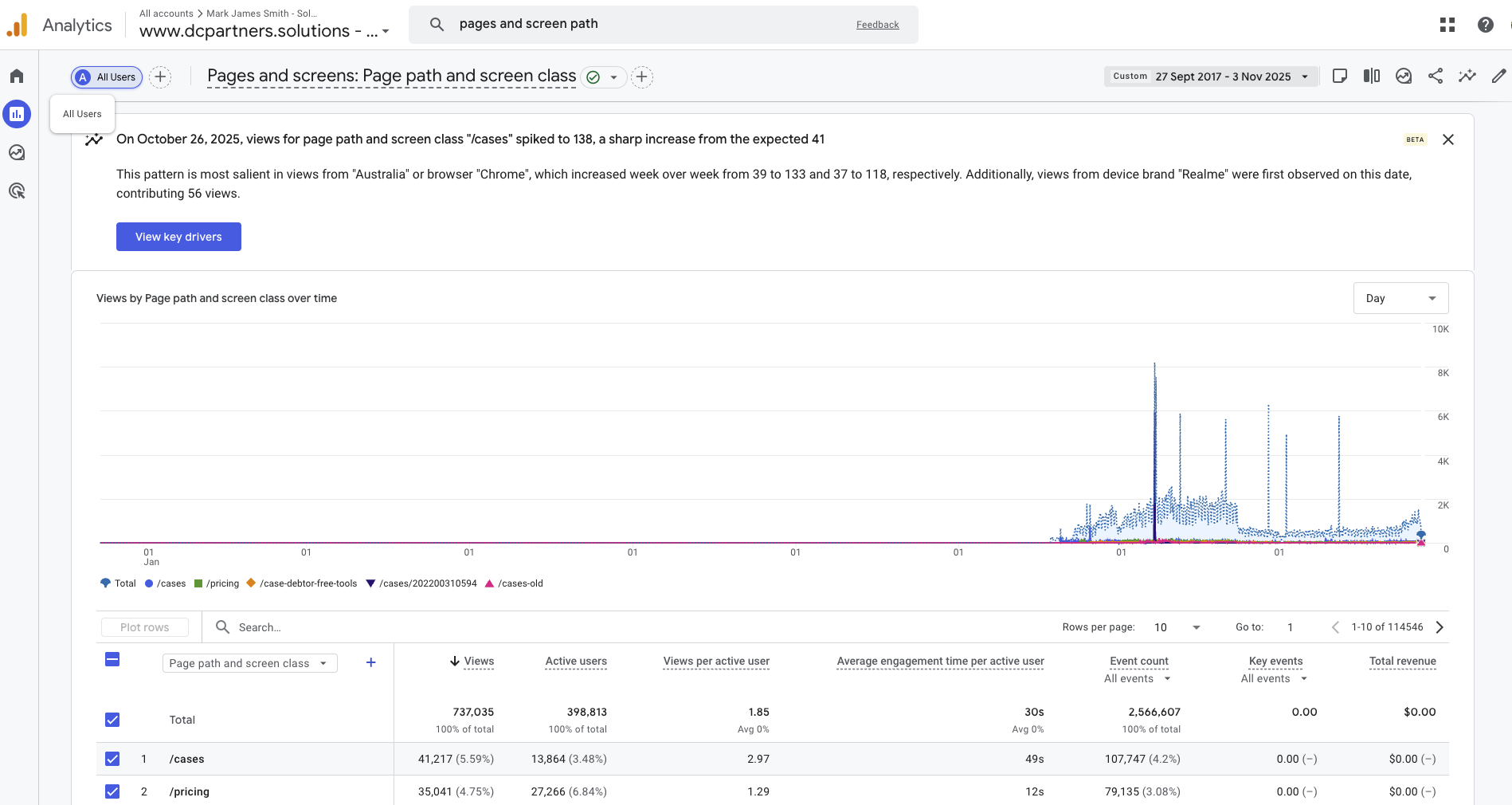Sort table by Event count column
The image size is (1512, 805).
tap(1138, 661)
